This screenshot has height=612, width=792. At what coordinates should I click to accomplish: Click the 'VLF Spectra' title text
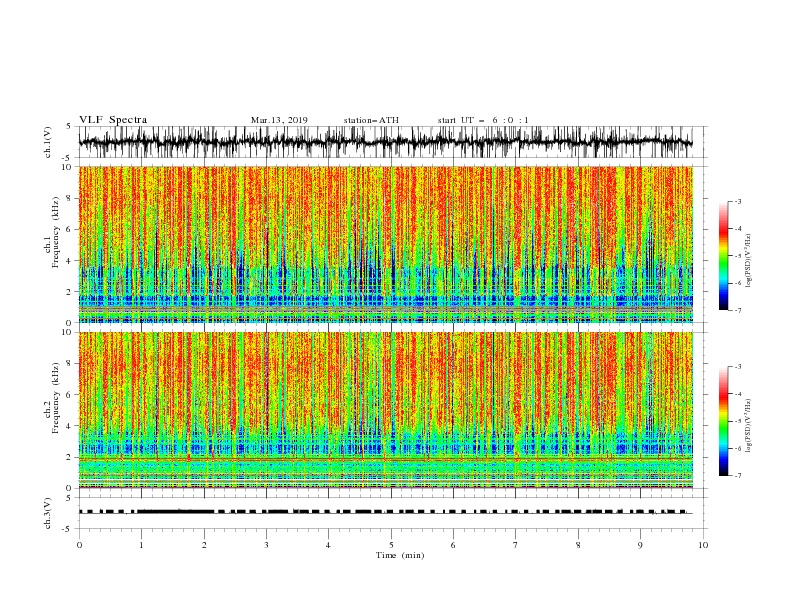pyautogui.click(x=113, y=120)
